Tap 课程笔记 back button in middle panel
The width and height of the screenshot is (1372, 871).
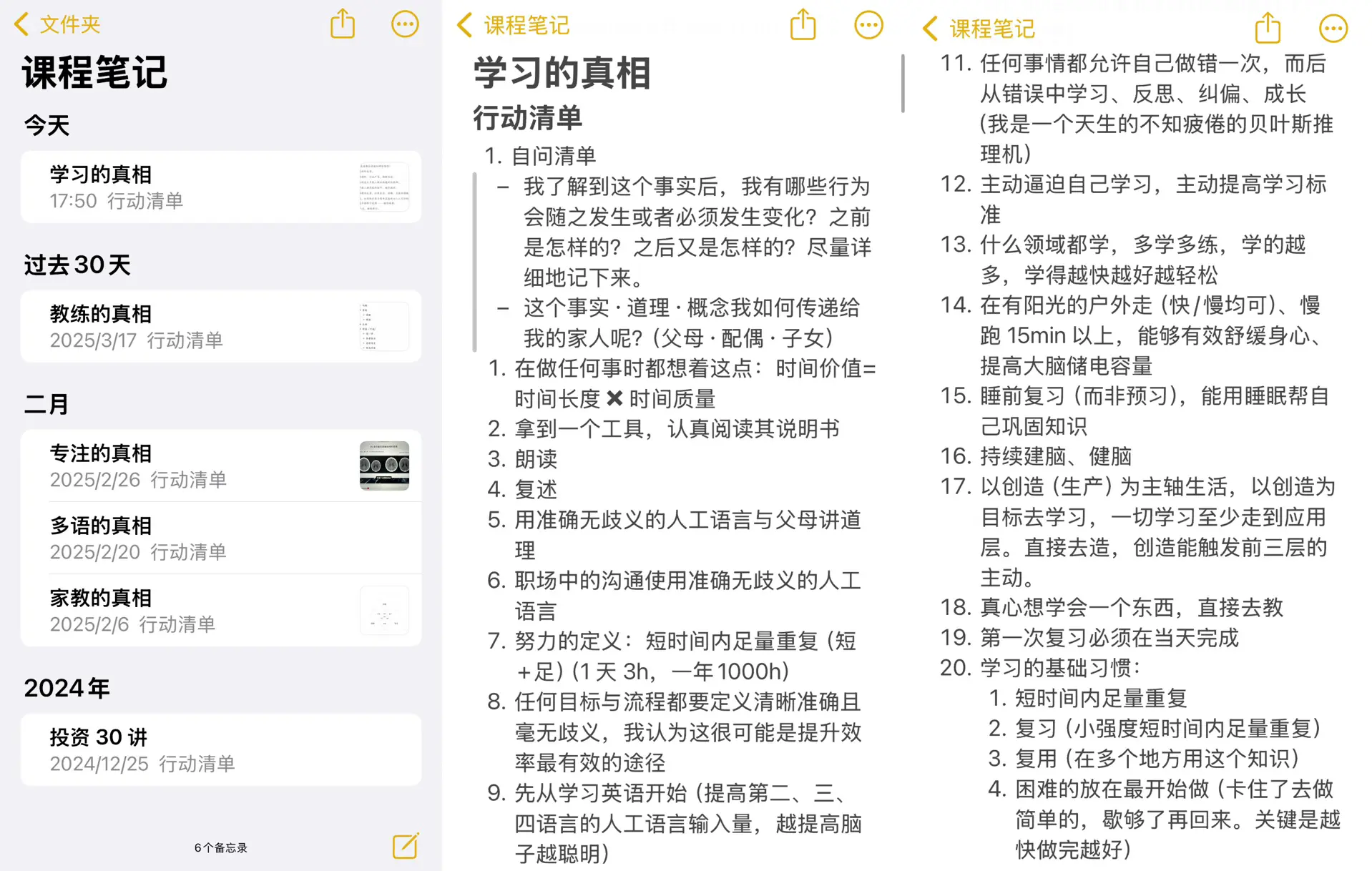click(x=513, y=26)
